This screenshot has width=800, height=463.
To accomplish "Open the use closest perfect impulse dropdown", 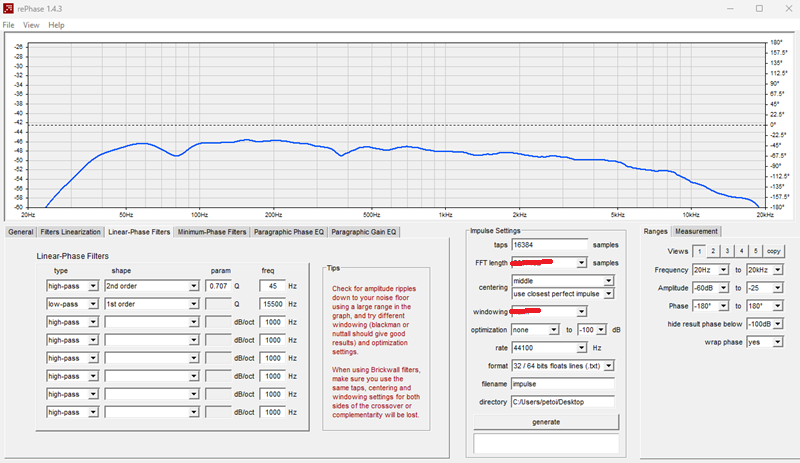I will point(562,294).
